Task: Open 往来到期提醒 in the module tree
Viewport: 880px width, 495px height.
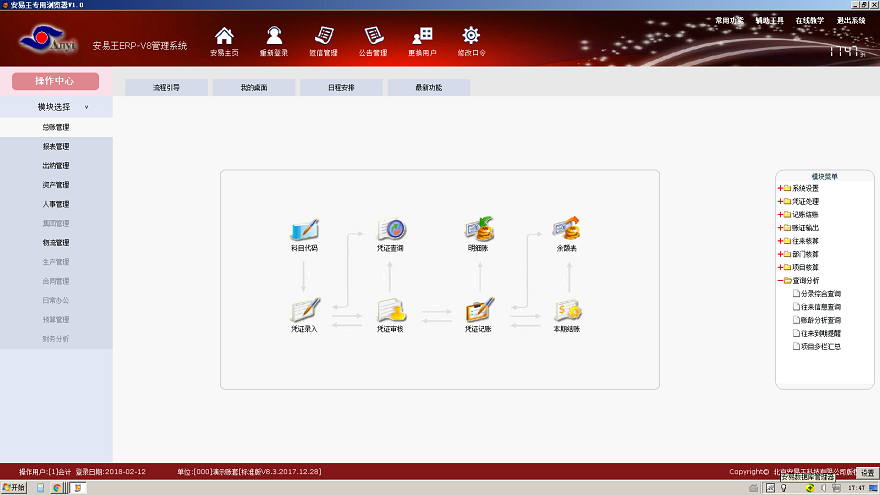Action: pyautogui.click(x=821, y=333)
